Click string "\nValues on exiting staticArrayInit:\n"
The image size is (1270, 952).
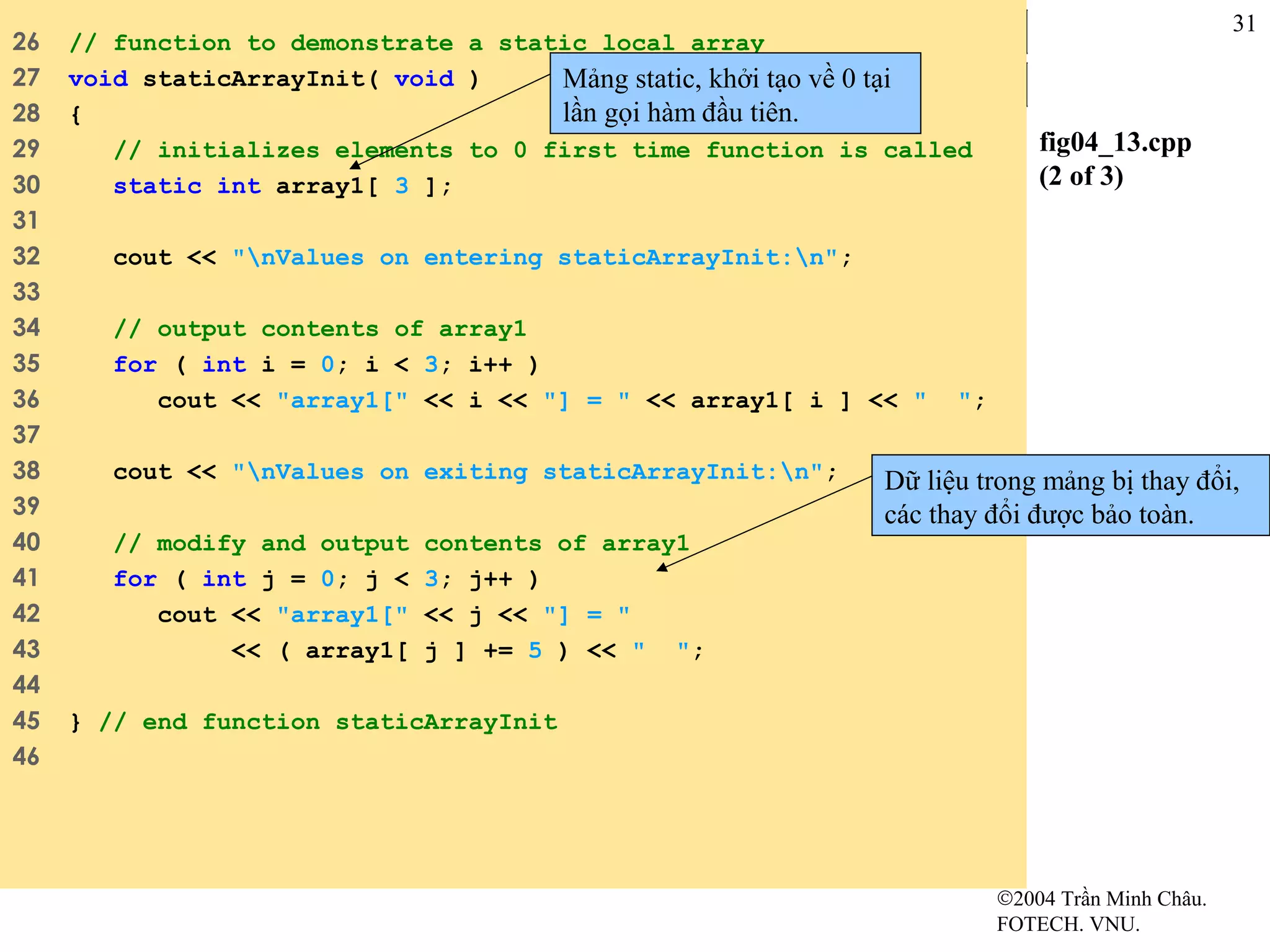528,472
